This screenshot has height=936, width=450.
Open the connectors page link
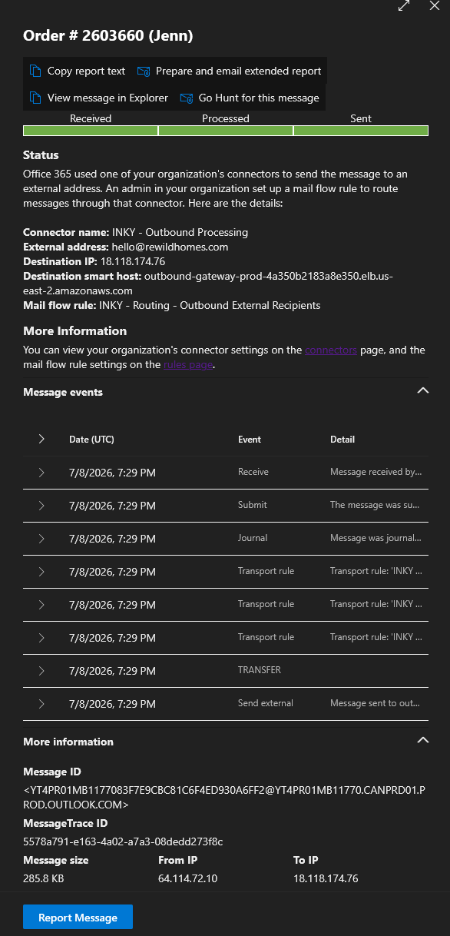point(331,350)
